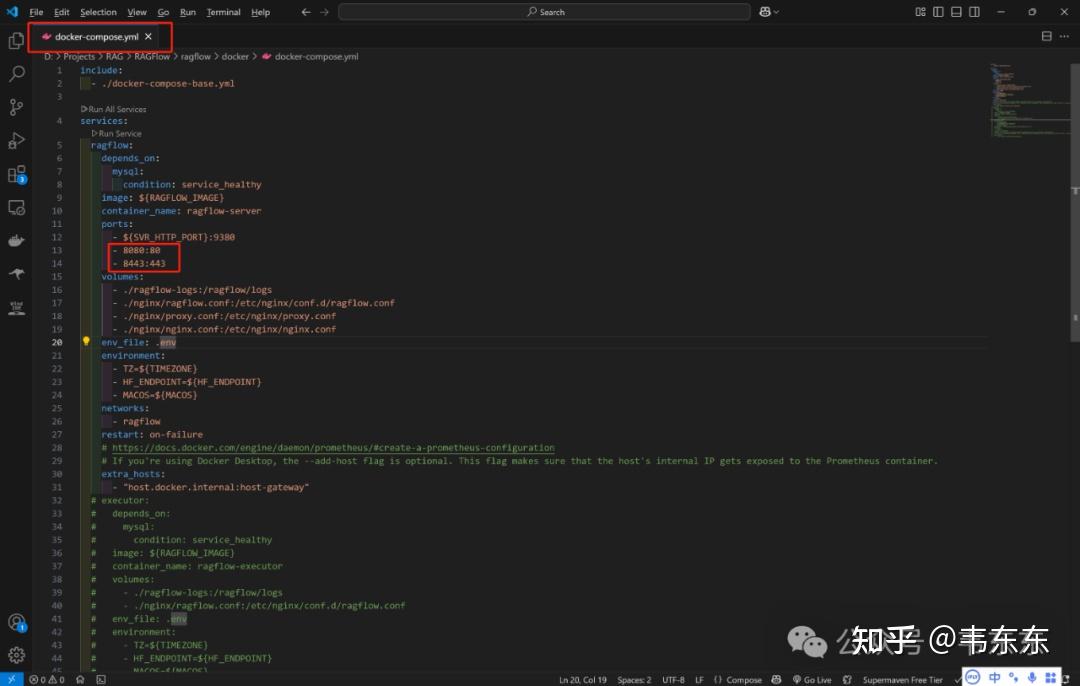
Task: Open the File menu
Action: [36, 12]
